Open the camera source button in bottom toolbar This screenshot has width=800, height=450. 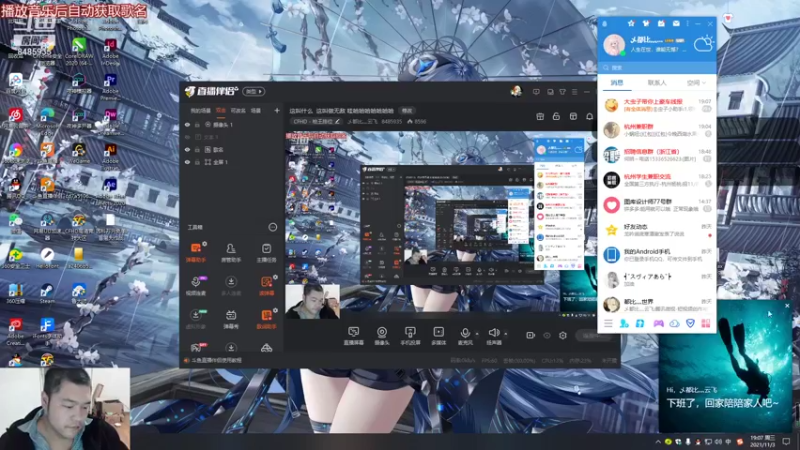click(x=382, y=336)
